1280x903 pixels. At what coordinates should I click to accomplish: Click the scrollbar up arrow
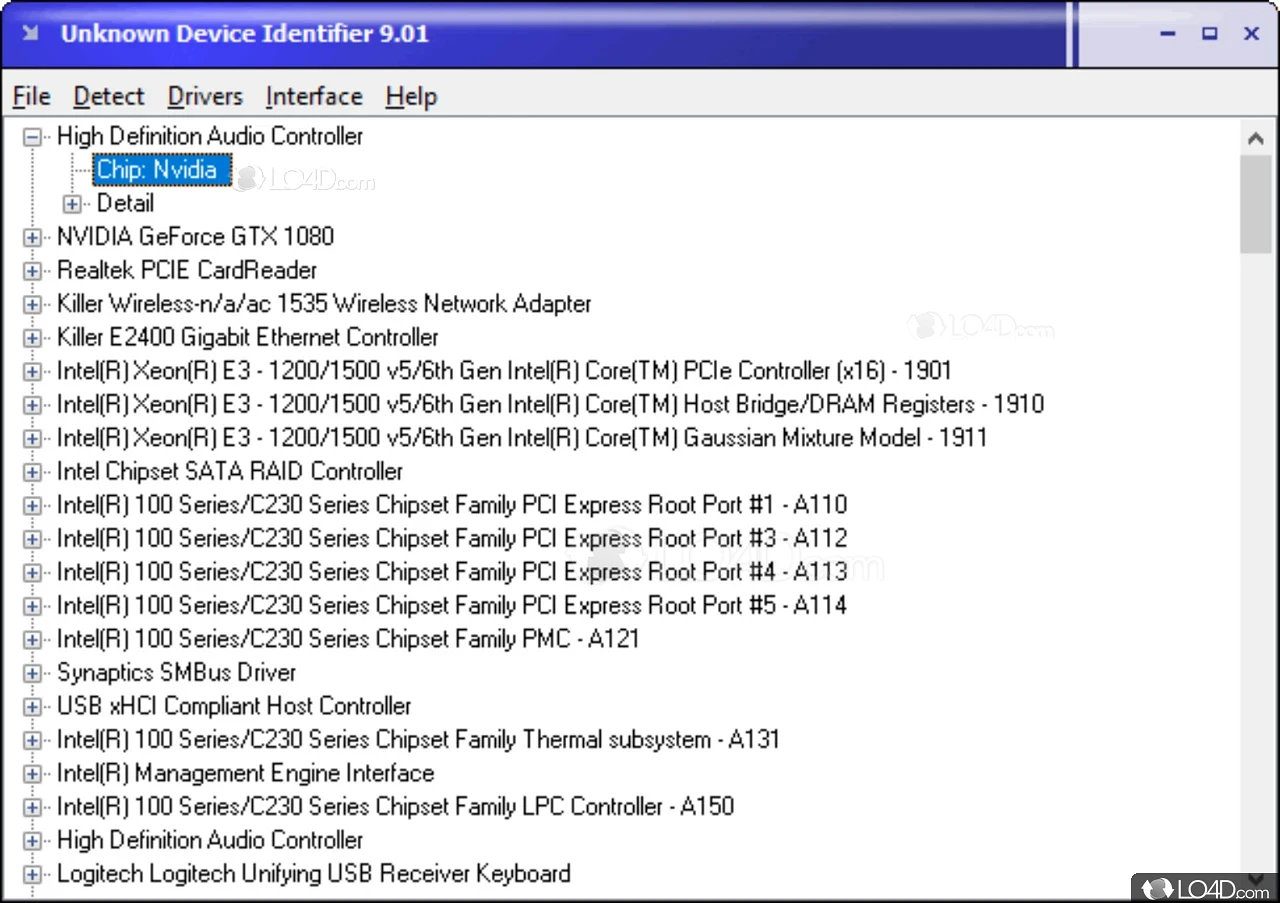(x=1255, y=139)
